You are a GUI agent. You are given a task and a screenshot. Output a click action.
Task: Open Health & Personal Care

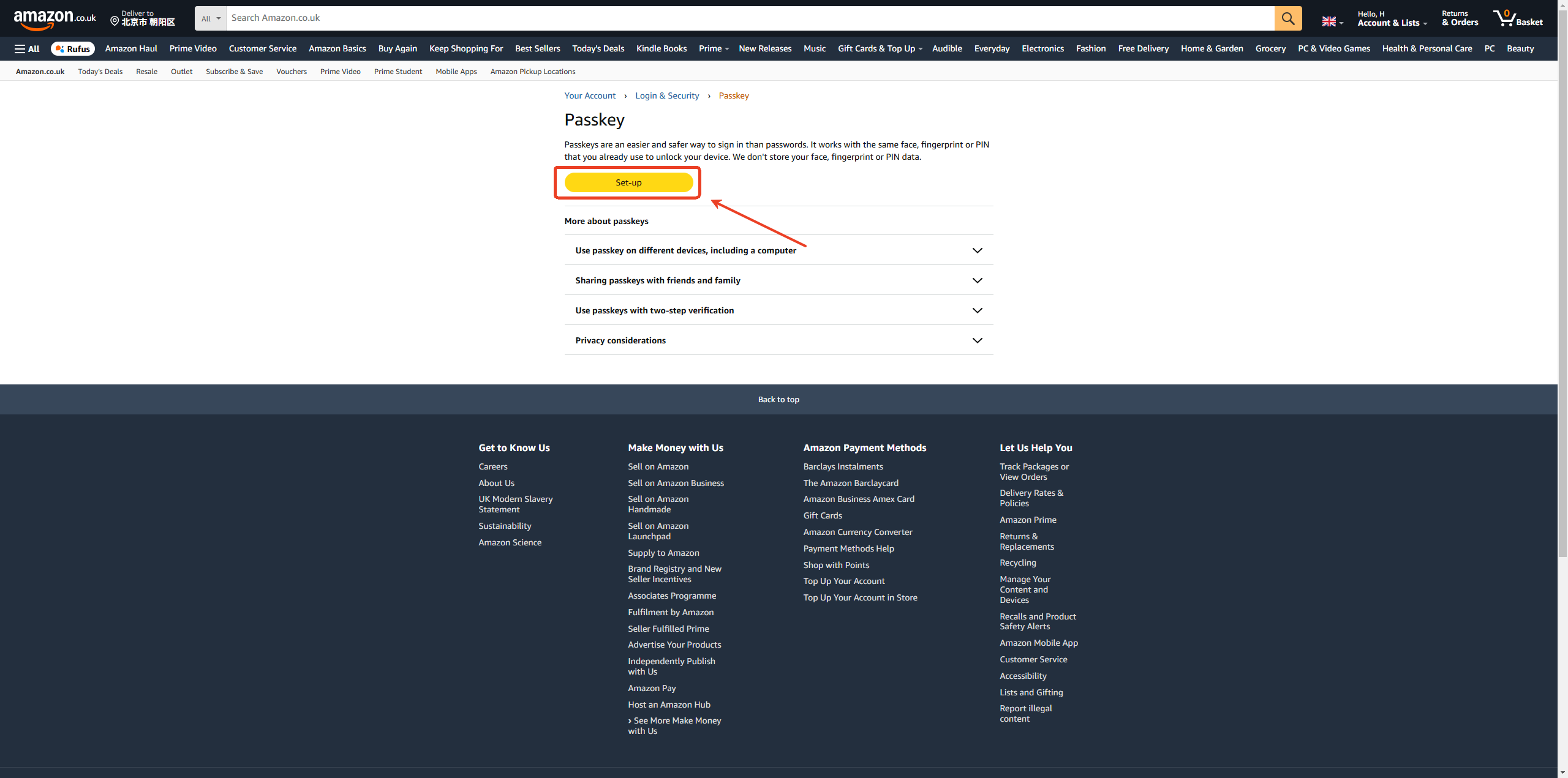pos(1427,49)
